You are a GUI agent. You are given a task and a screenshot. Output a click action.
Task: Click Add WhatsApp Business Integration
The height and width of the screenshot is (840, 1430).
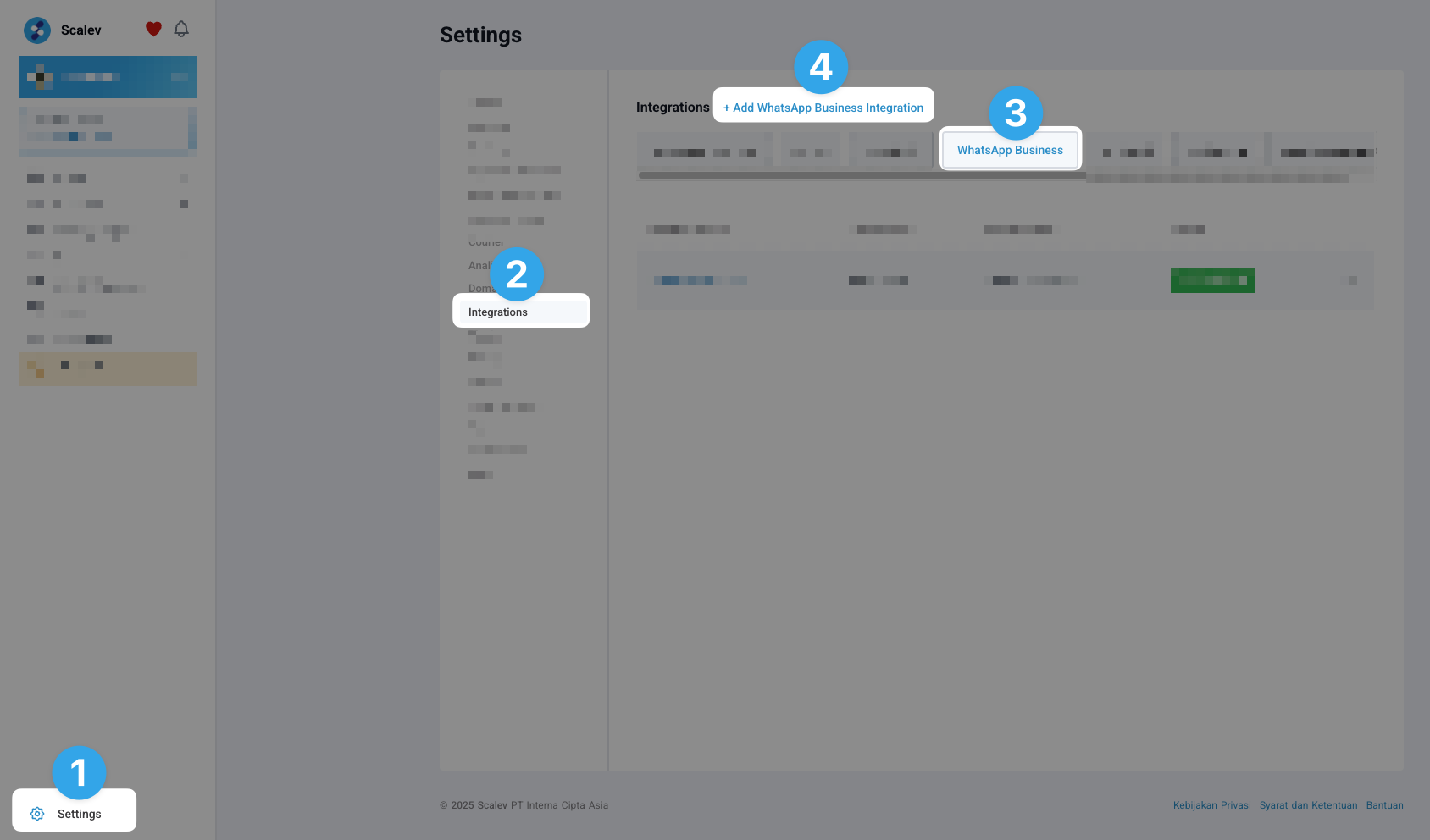click(823, 108)
